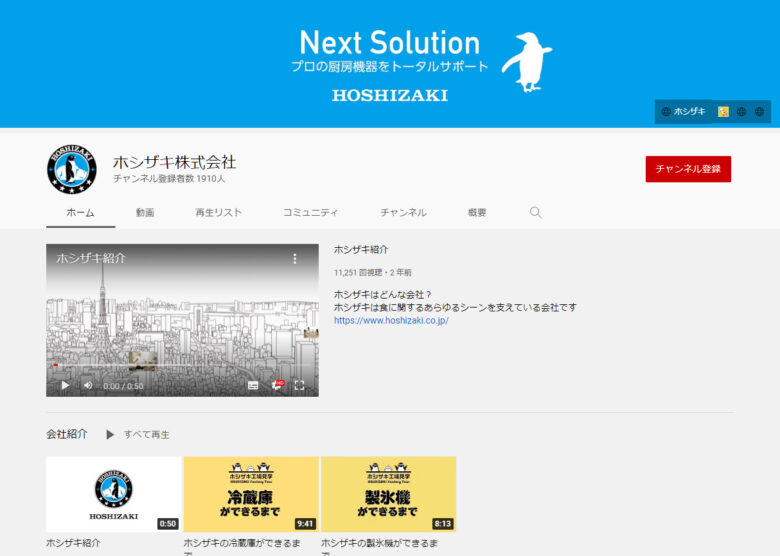Open the video player settings gear

(277, 385)
